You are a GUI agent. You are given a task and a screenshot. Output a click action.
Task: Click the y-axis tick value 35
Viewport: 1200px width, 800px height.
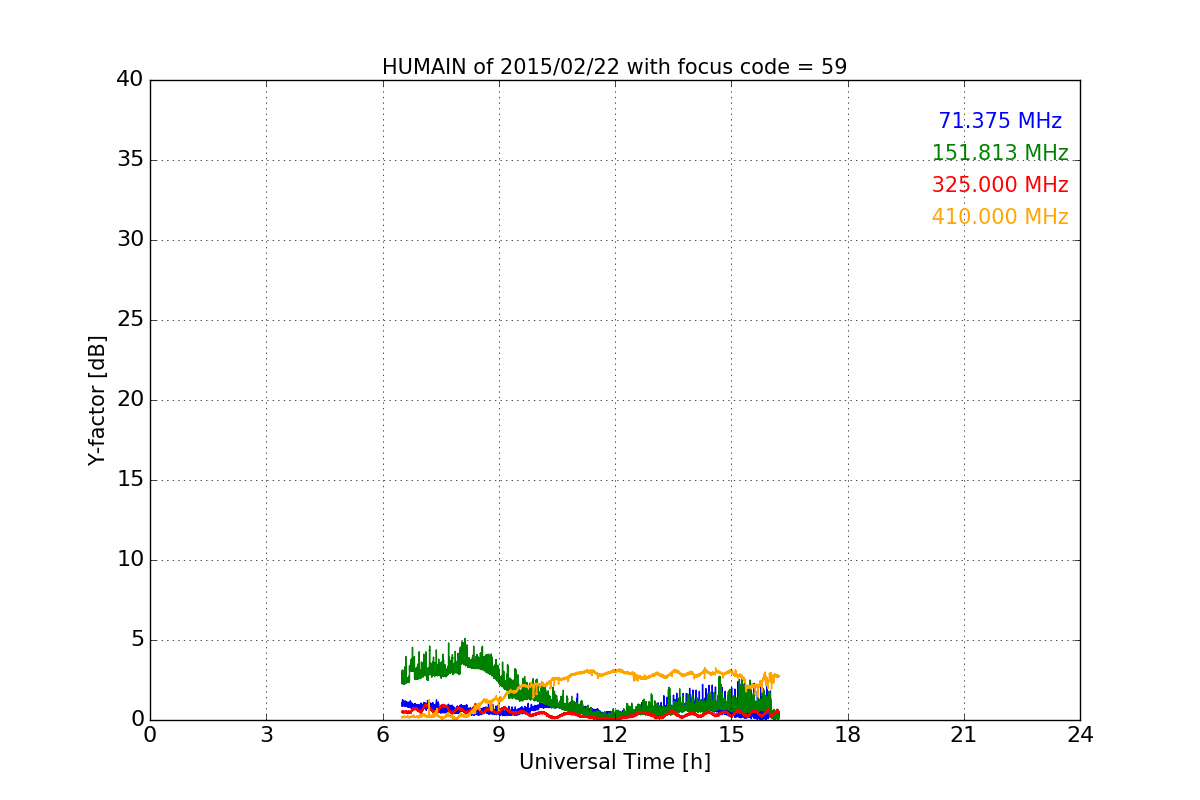(x=130, y=160)
